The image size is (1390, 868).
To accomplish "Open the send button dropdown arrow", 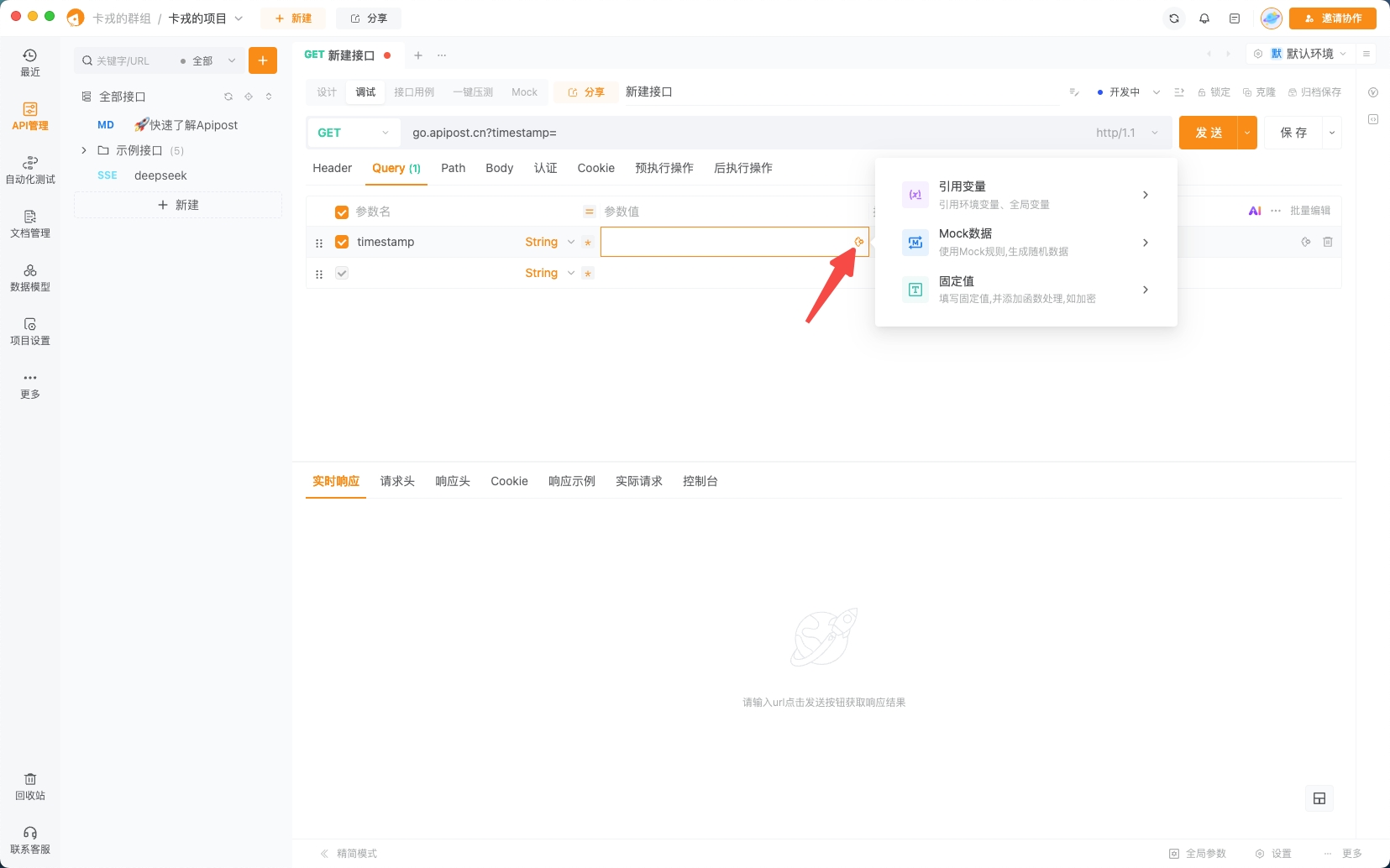I will (1247, 133).
